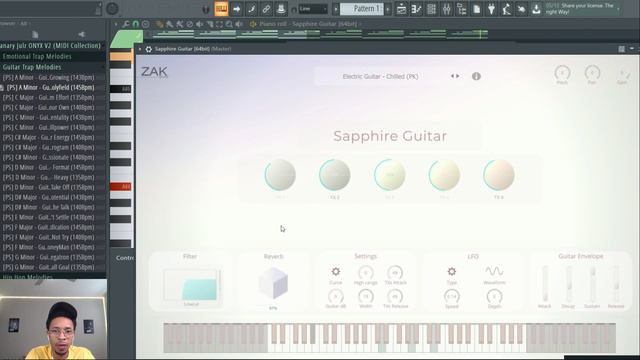Screen dimensions: 640x360
Task: Open the Pattern 1 selector
Action: (x=362, y=9)
